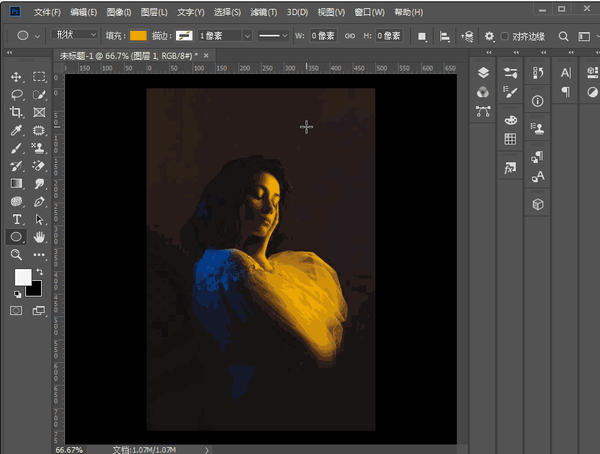Select the Ellipse shape tool
The image size is (600, 454).
point(16,237)
